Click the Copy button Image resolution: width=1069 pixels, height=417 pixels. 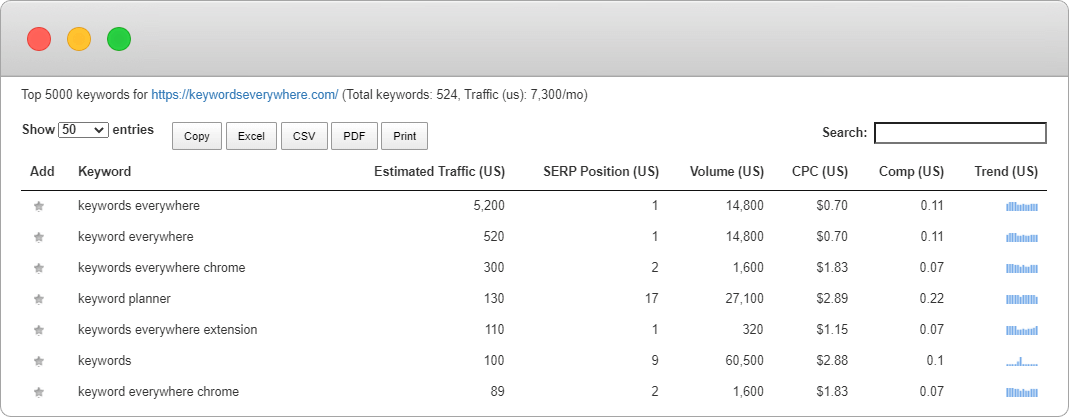tap(197, 136)
